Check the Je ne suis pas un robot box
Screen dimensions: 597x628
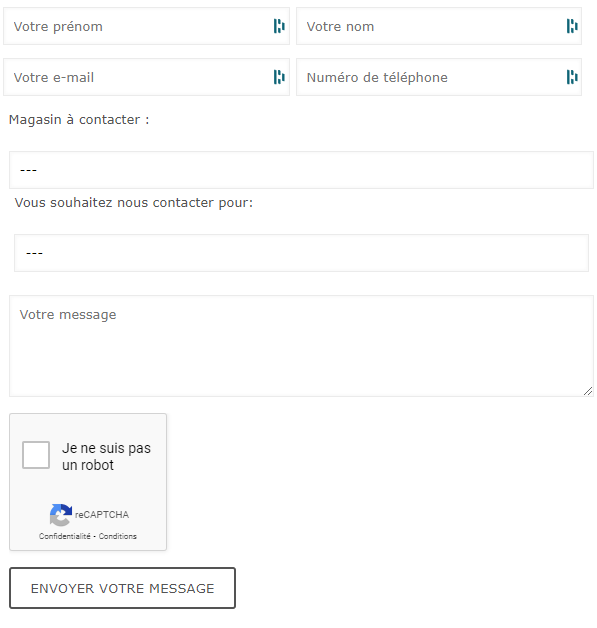pos(36,455)
